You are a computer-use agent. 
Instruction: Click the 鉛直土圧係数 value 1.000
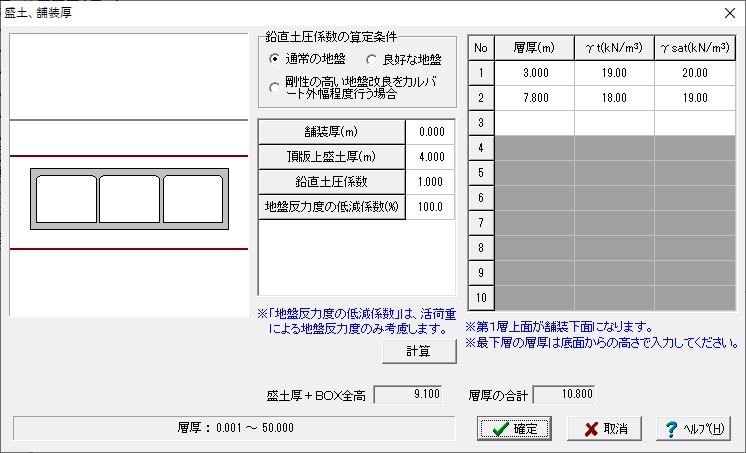pyautogui.click(x=431, y=182)
